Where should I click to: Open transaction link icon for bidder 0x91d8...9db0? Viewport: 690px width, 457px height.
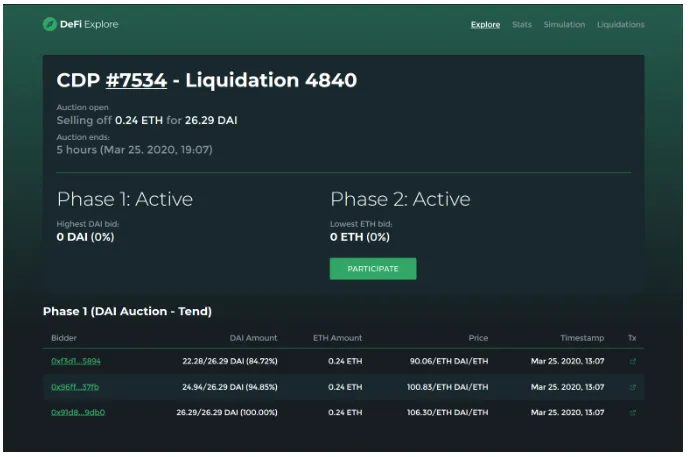(x=632, y=413)
